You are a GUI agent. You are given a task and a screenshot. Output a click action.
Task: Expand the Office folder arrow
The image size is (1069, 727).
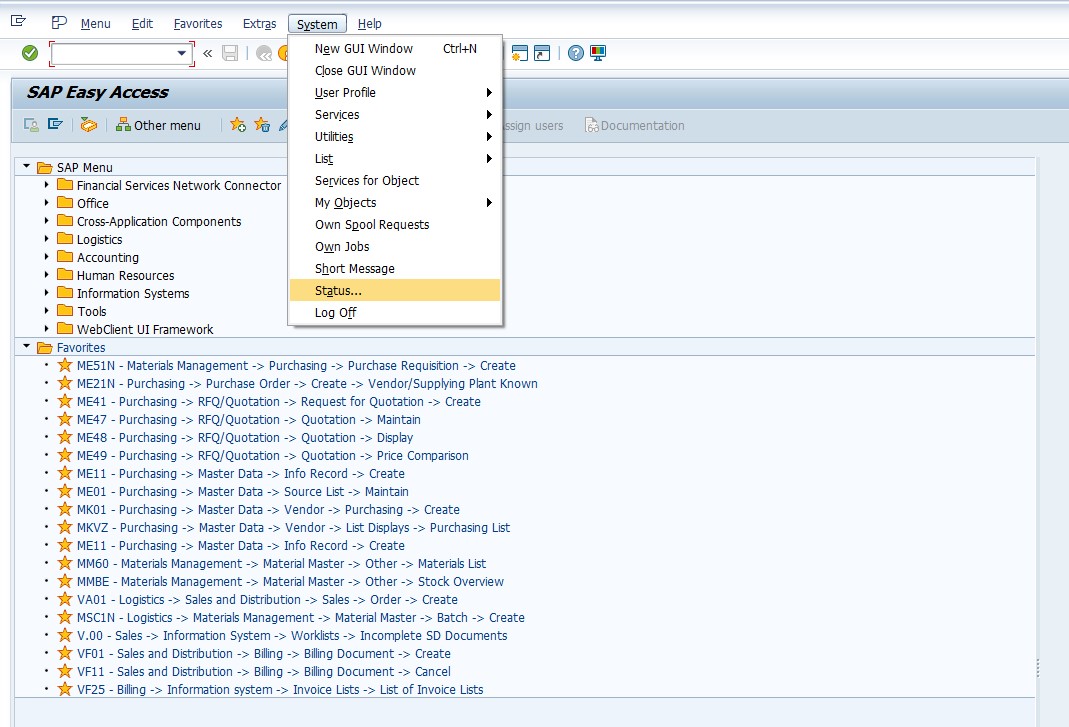click(46, 202)
